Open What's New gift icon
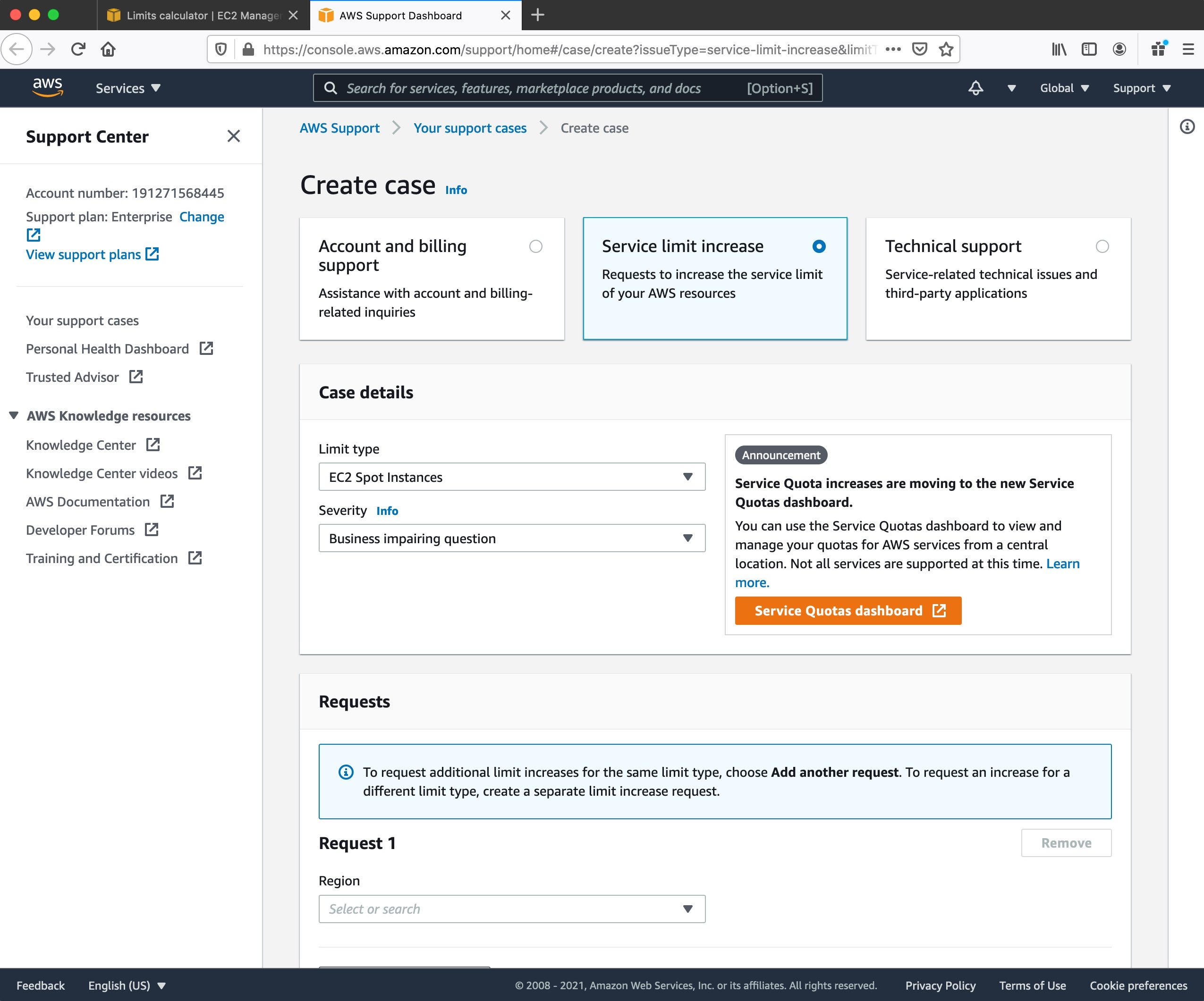 pos(1159,49)
